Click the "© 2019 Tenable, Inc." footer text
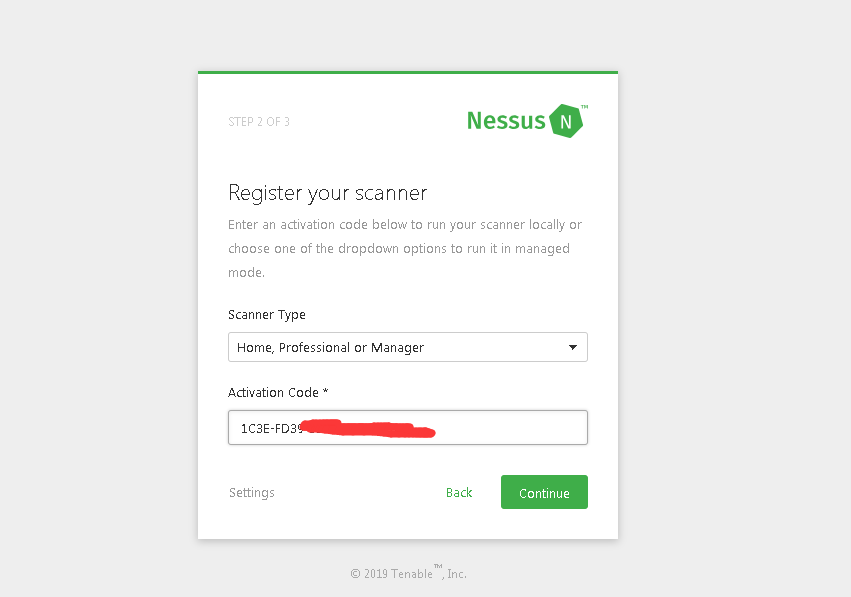The image size is (851, 597). [x=408, y=574]
